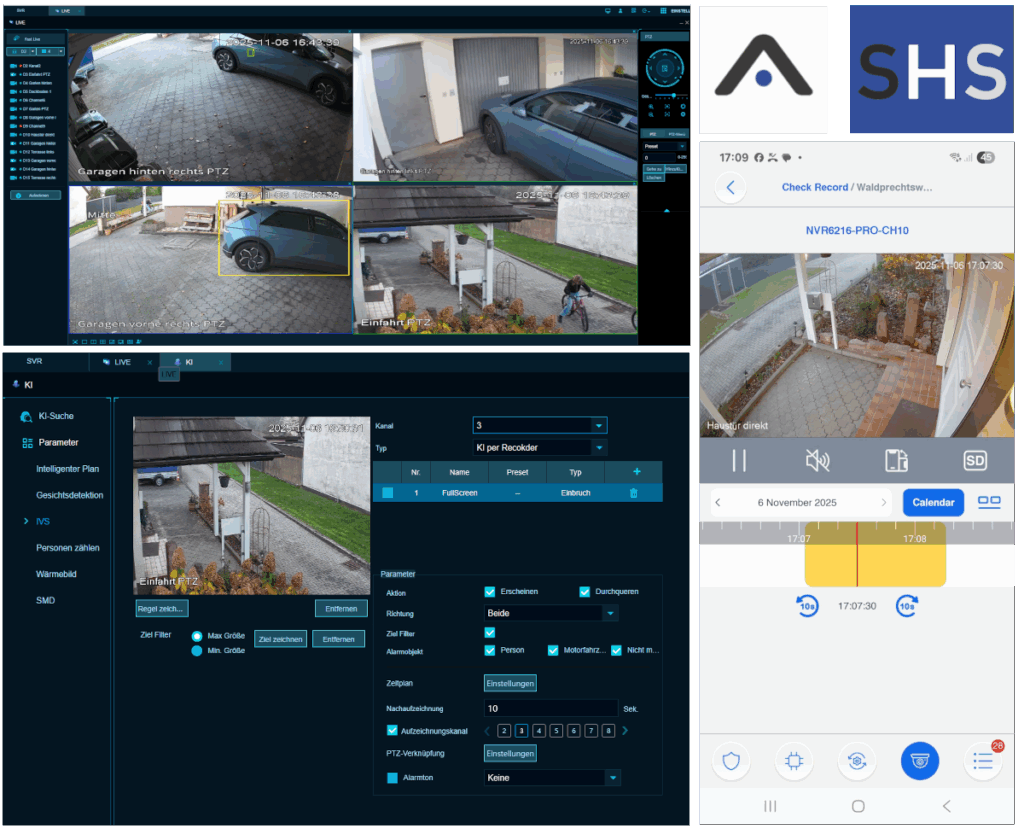Tap the SD quality icon
Screen dimensions: 1024x834
[974, 460]
